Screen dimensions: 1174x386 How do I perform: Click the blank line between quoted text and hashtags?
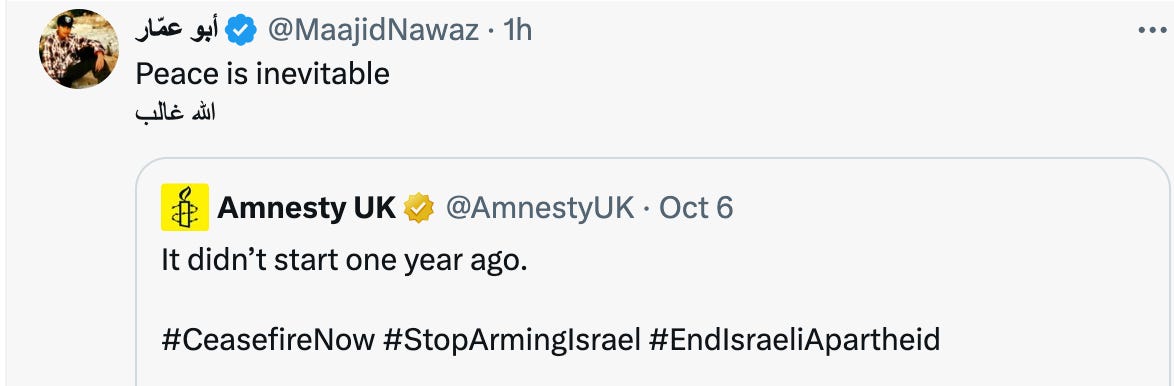pyautogui.click(x=551, y=301)
